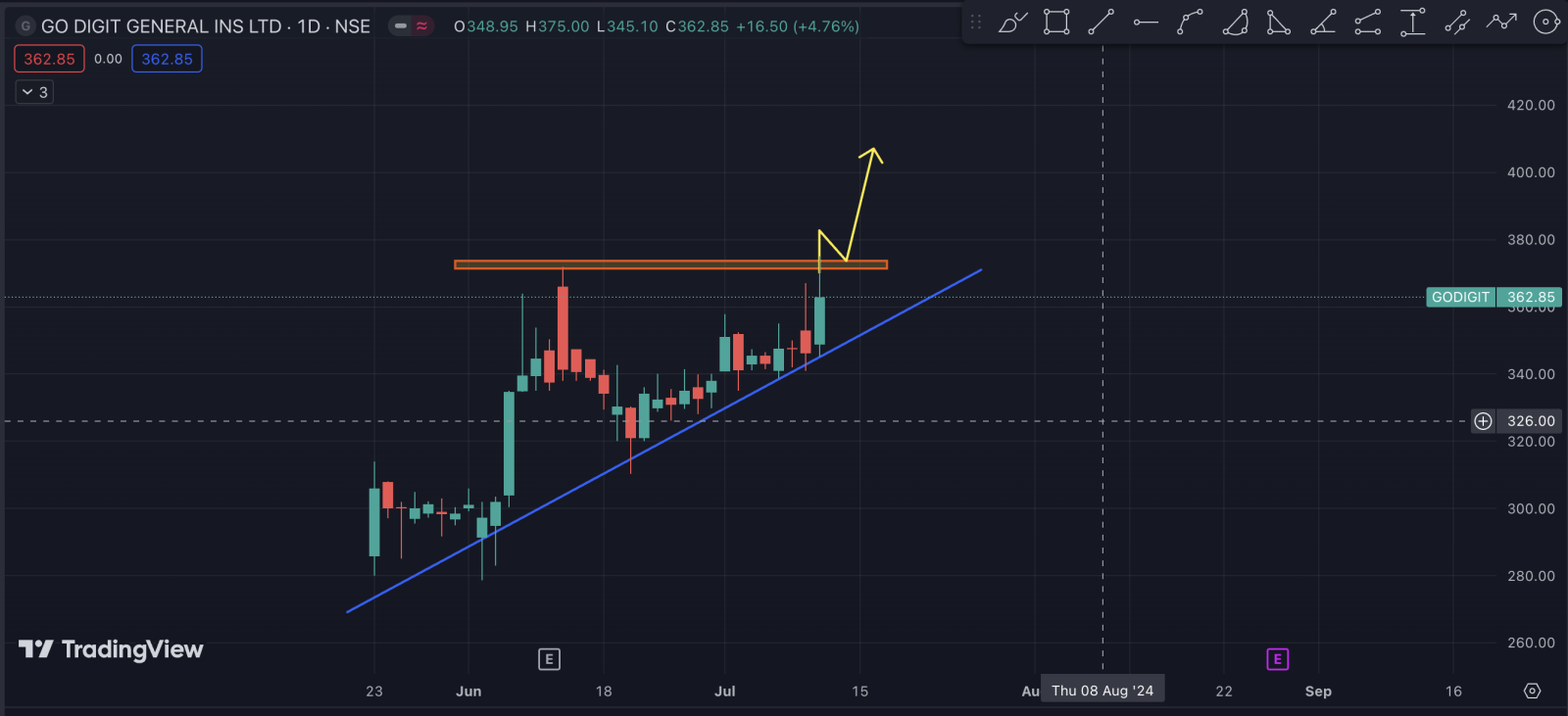Select the Price Range measure tool
Image resolution: width=1568 pixels, height=716 pixels.
1412,22
